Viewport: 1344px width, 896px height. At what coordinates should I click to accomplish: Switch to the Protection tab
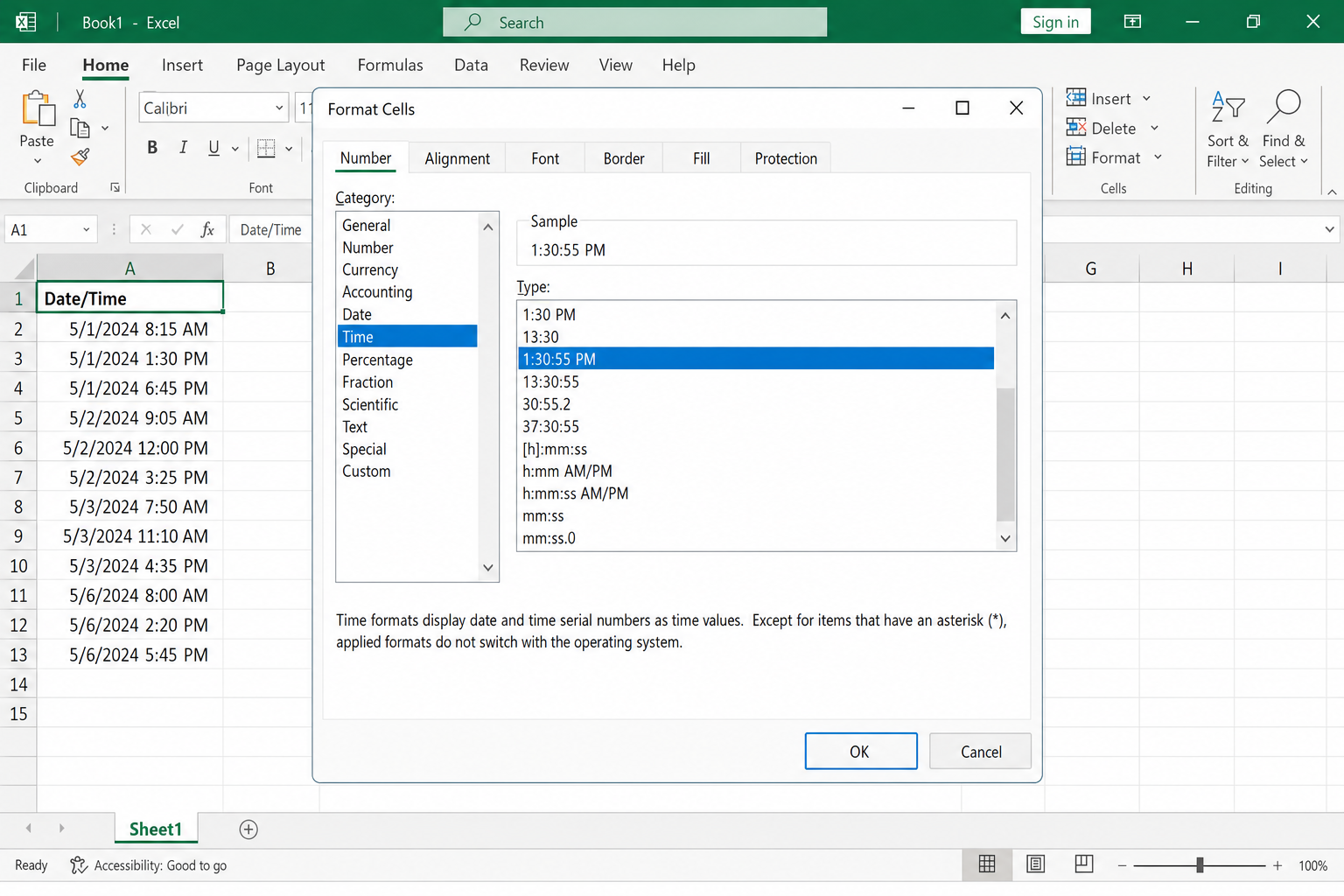tap(786, 158)
